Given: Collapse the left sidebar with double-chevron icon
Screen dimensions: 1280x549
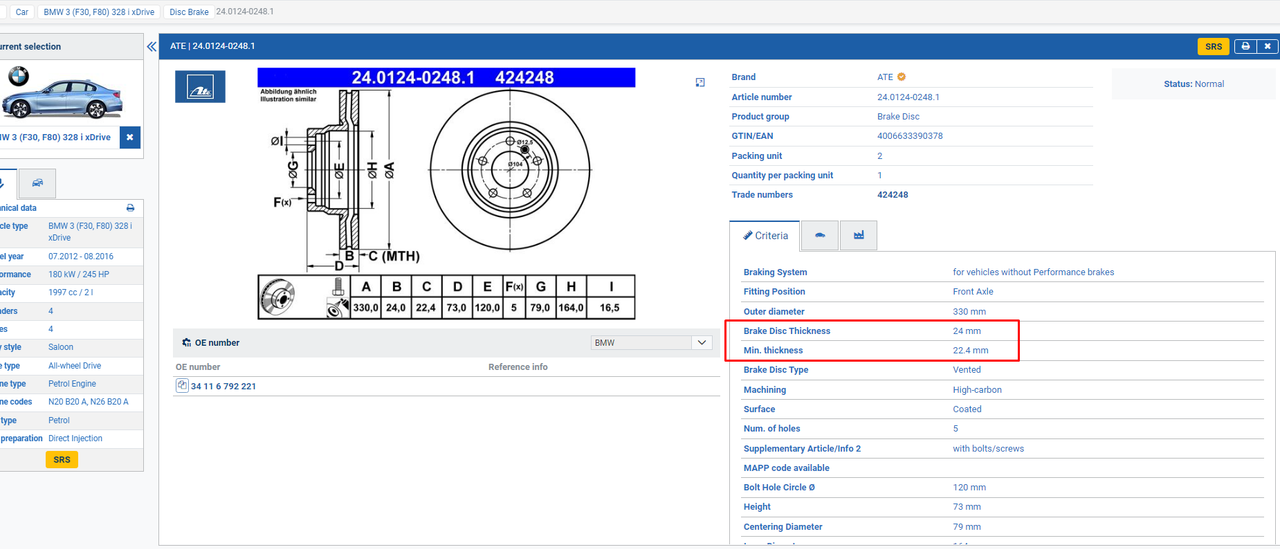Looking at the screenshot, I should click(x=152, y=46).
